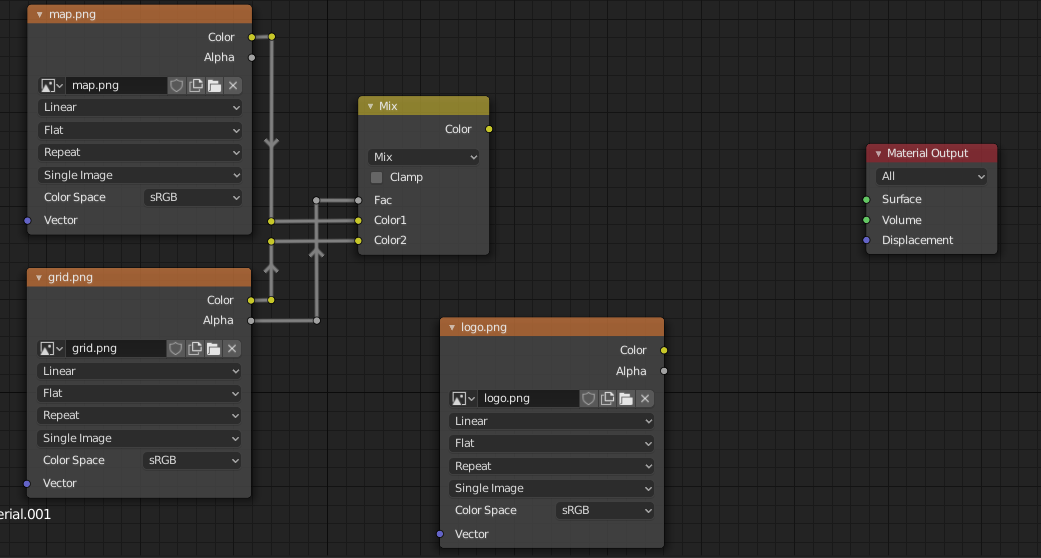Screen dimensions: 1041x558
Task: Click the logo.png image name field
Action: click(x=528, y=399)
